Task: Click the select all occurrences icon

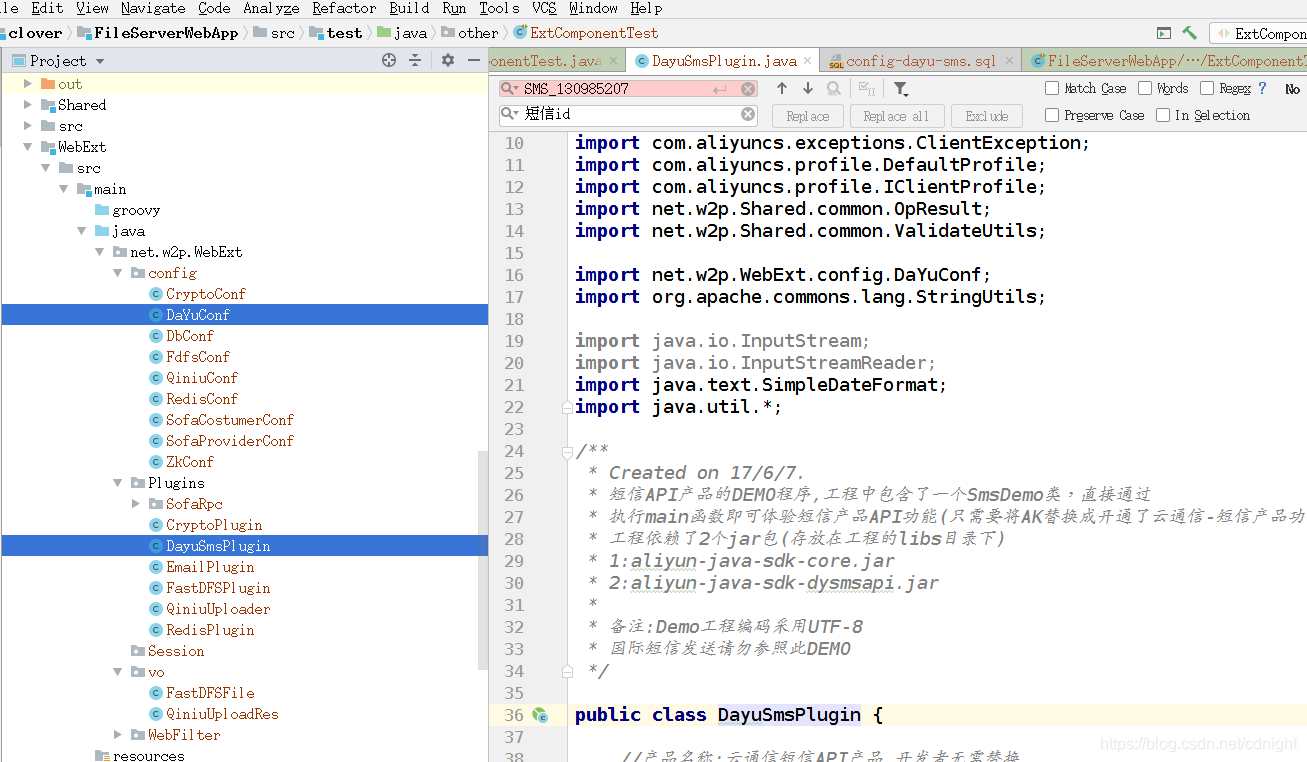Action: (868, 88)
